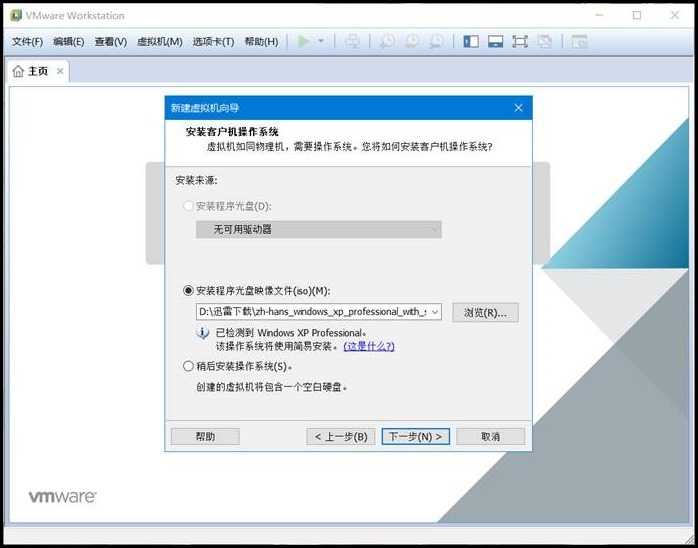Screen dimensions: 698x548
Task: Open the power options dropdown arrow beside play
Action: tap(321, 41)
